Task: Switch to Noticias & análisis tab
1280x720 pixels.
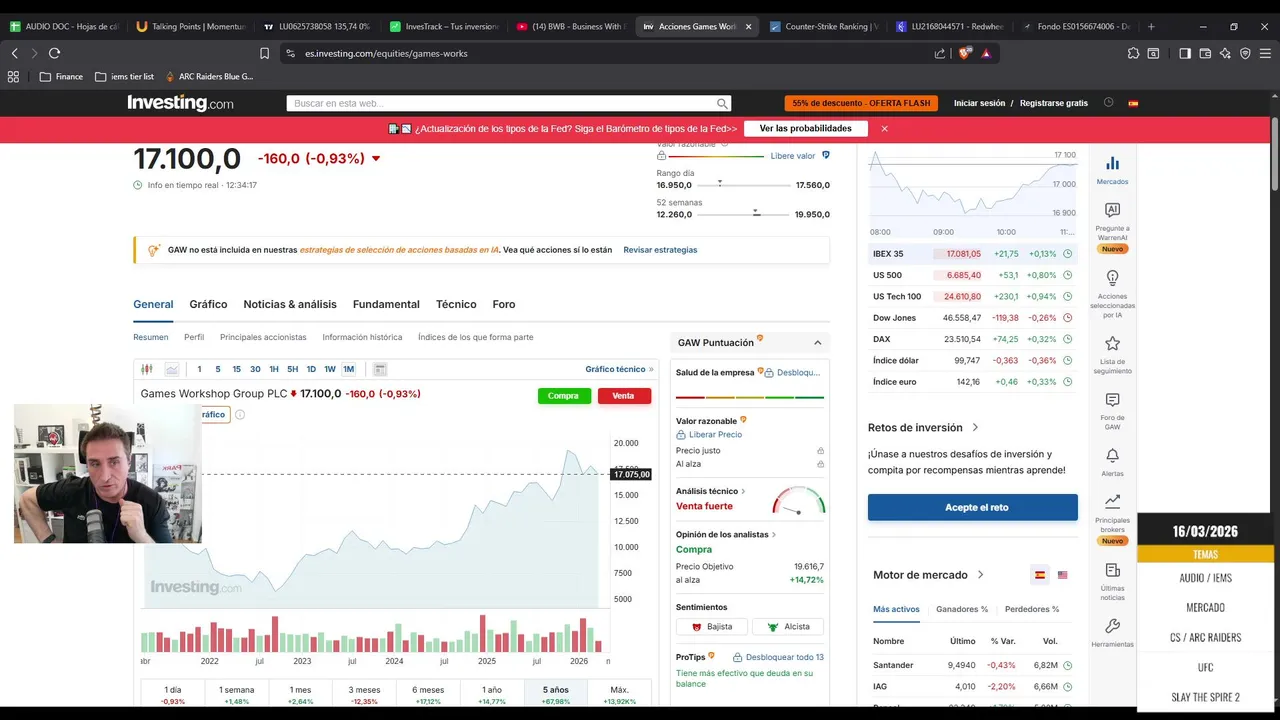Action: (290, 304)
